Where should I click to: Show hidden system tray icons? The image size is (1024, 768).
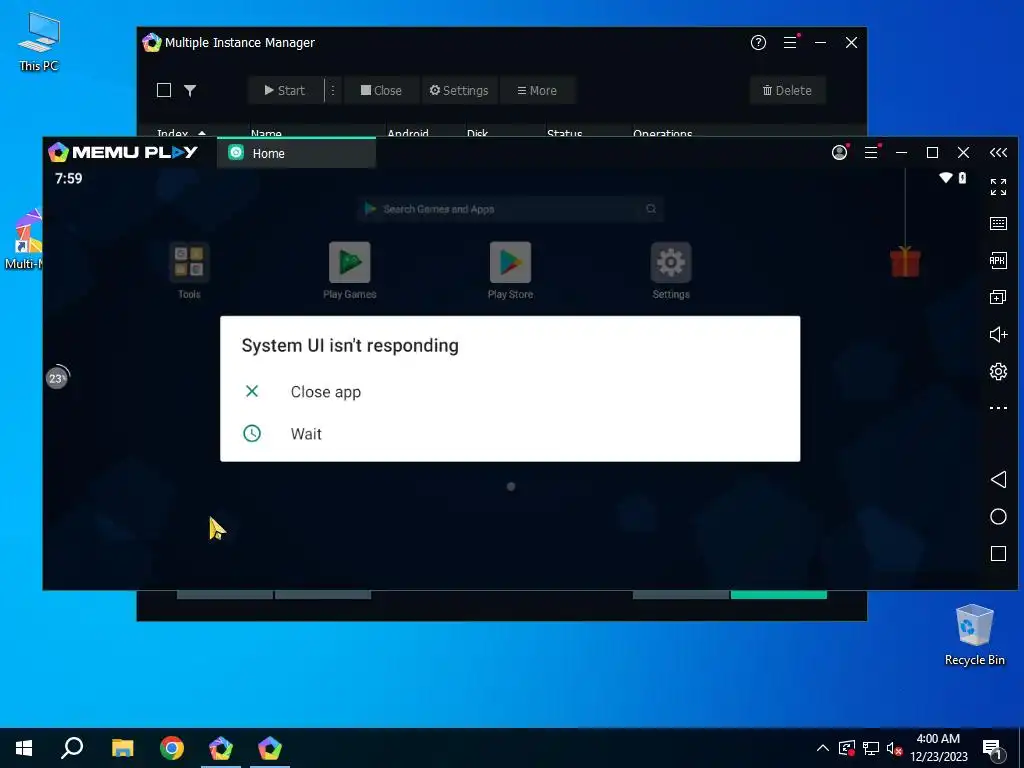point(823,748)
